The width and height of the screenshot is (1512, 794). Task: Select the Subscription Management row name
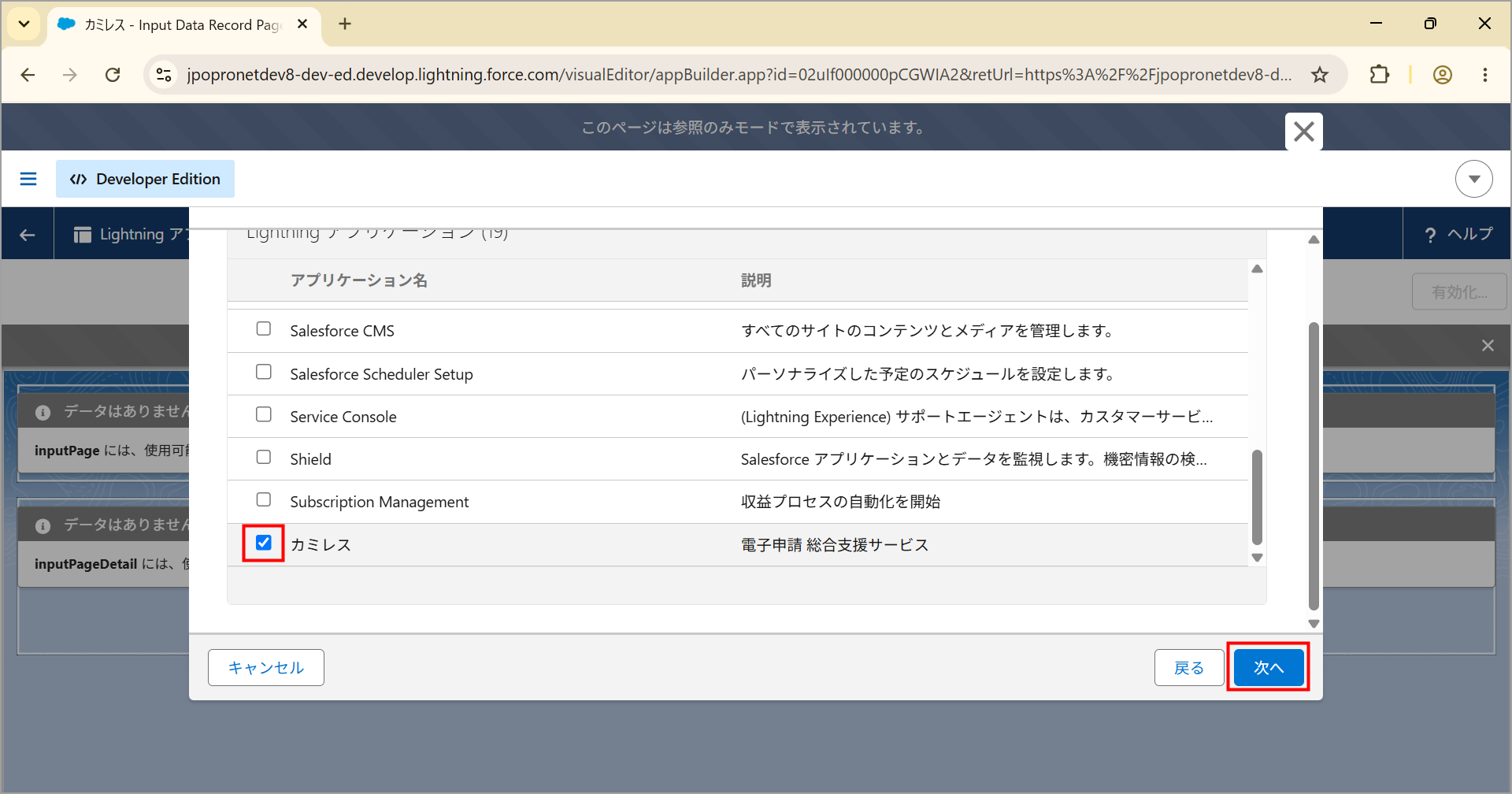pos(380,502)
